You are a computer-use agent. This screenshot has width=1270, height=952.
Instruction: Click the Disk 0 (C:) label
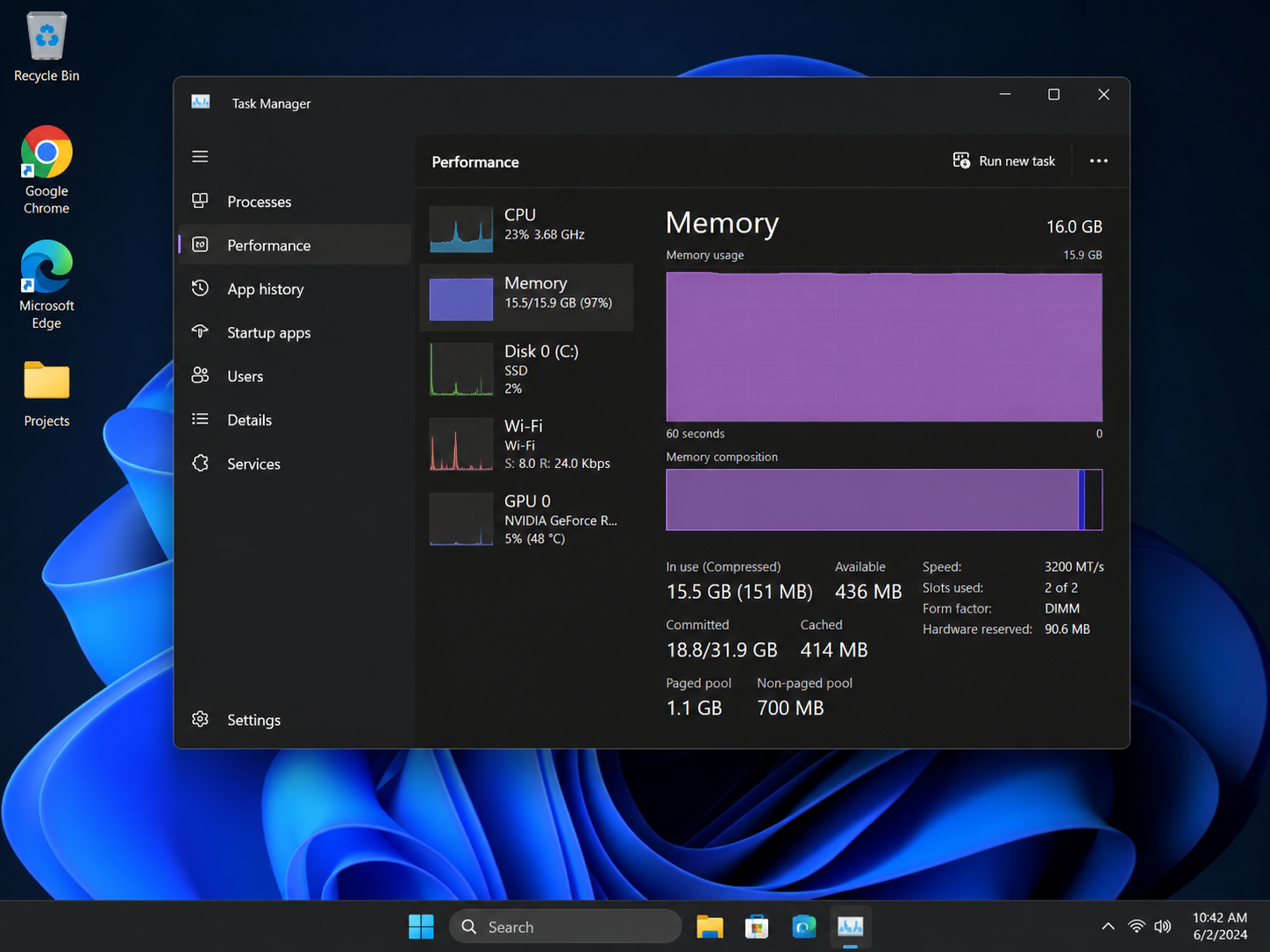[541, 352]
